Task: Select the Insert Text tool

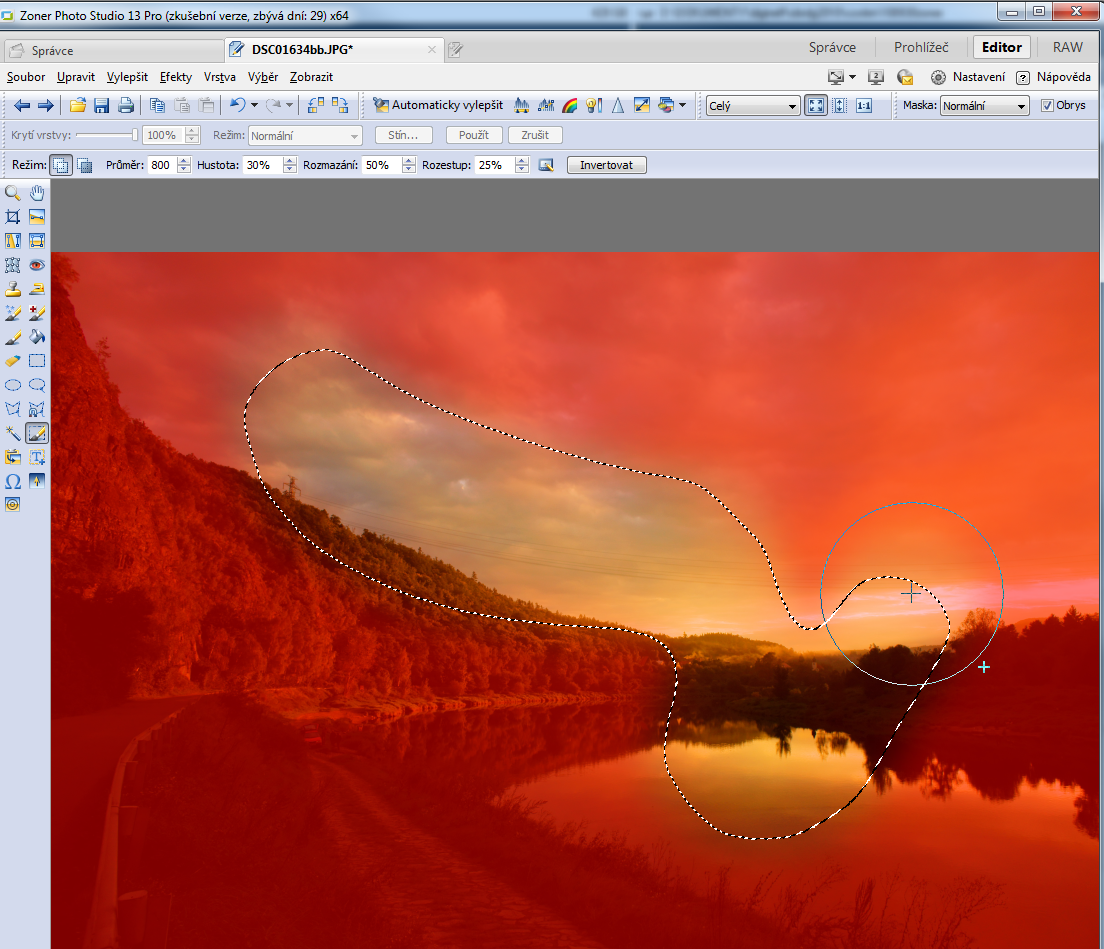Action: coord(37,457)
